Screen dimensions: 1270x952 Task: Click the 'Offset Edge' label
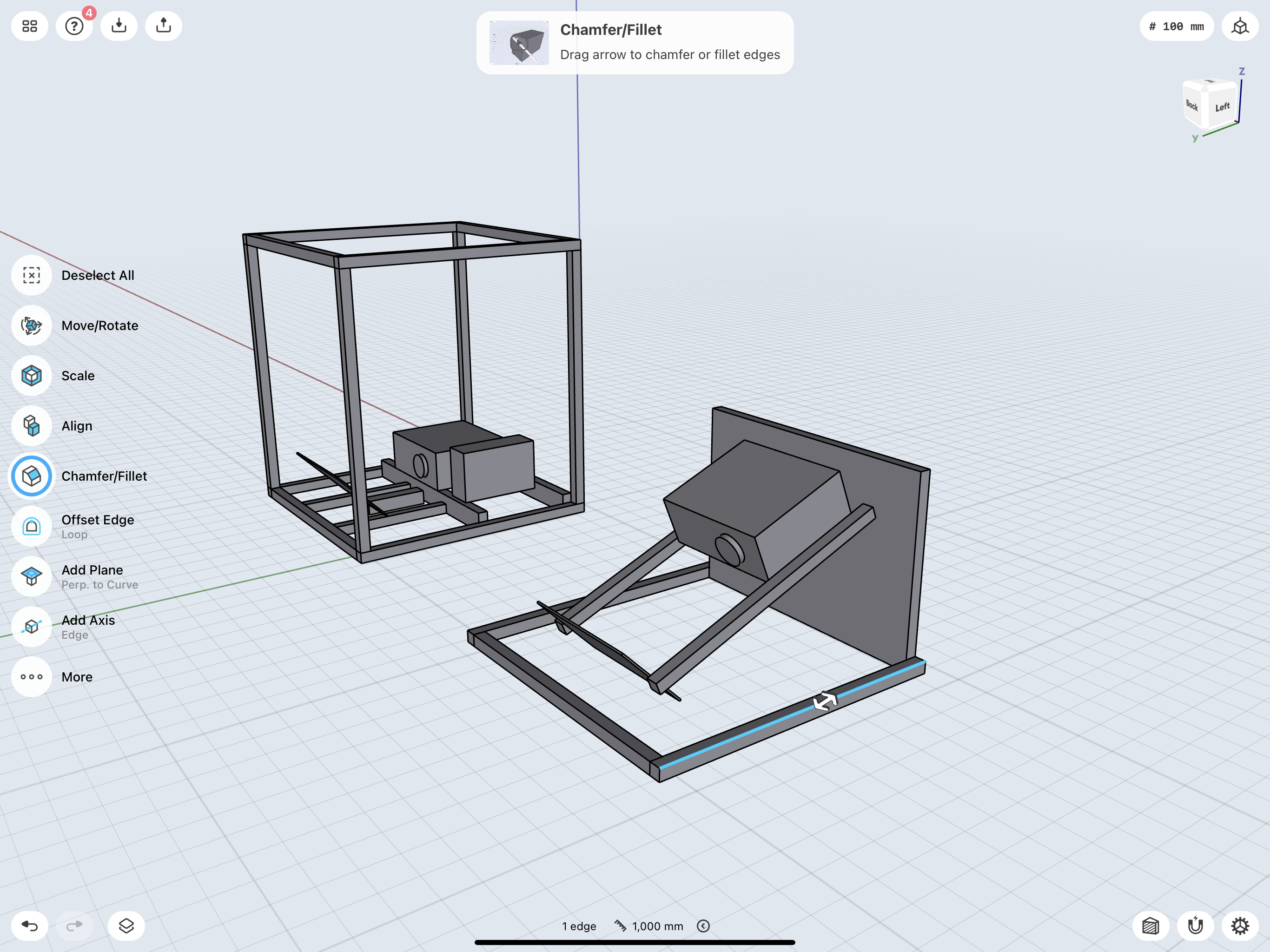coord(98,520)
